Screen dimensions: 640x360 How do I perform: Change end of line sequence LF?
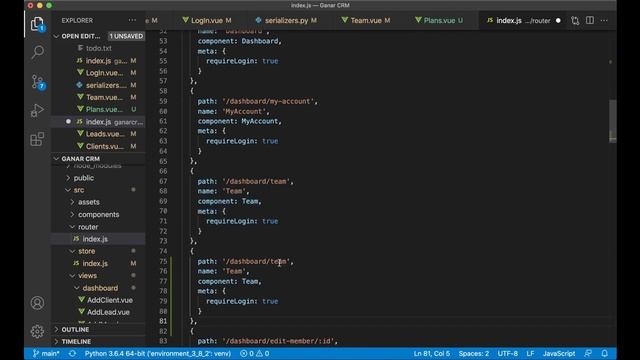[530, 353]
